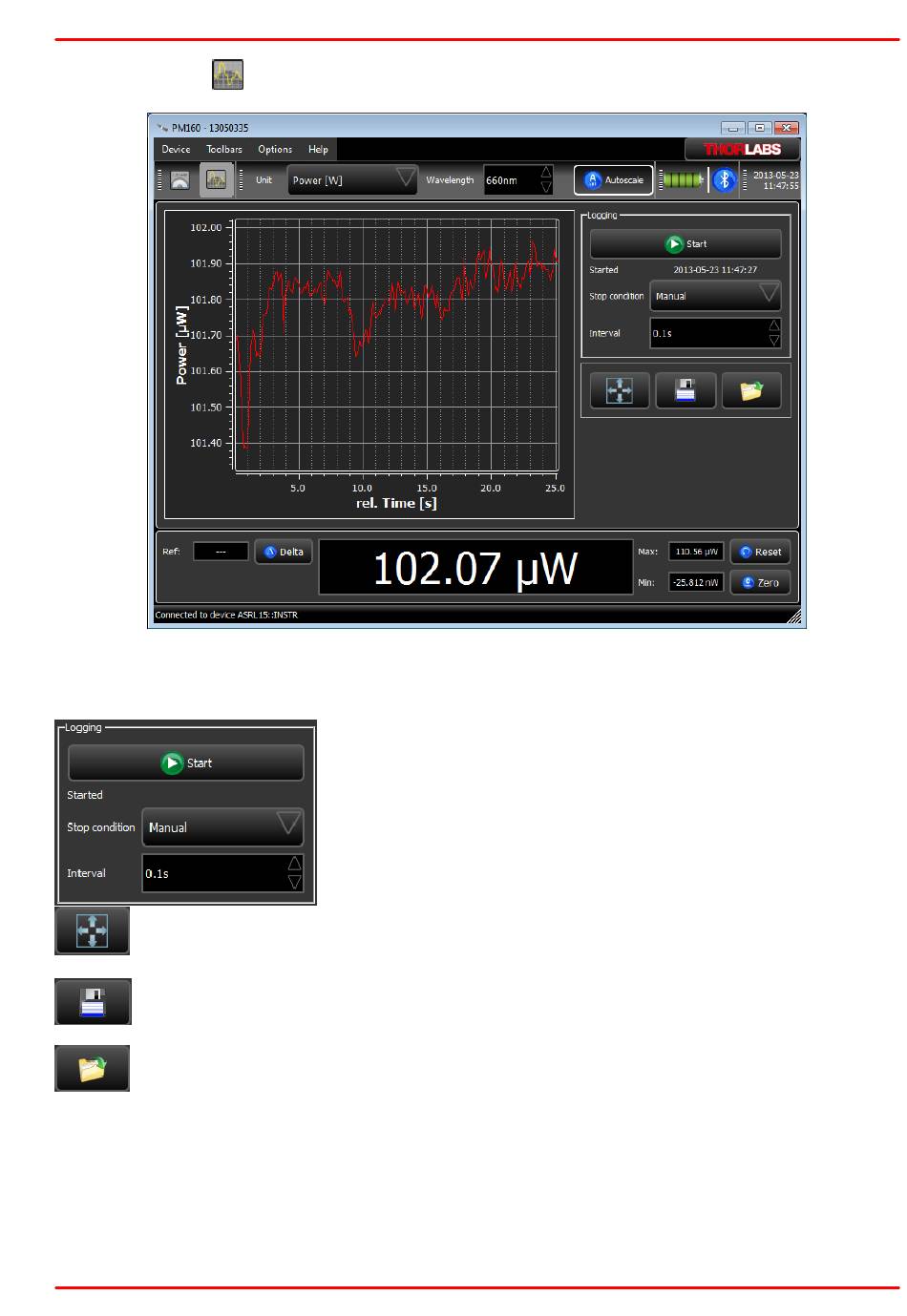Click the resize grip at the window corner
This screenshot has width=907, height=1316.
(x=793, y=616)
